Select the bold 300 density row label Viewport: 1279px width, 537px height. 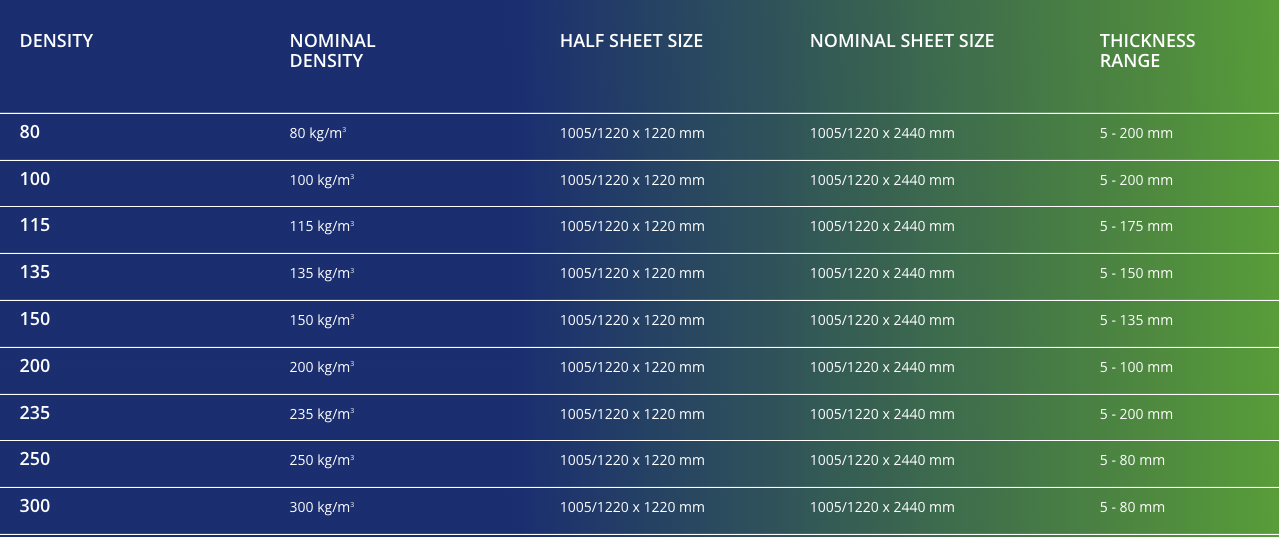35,507
